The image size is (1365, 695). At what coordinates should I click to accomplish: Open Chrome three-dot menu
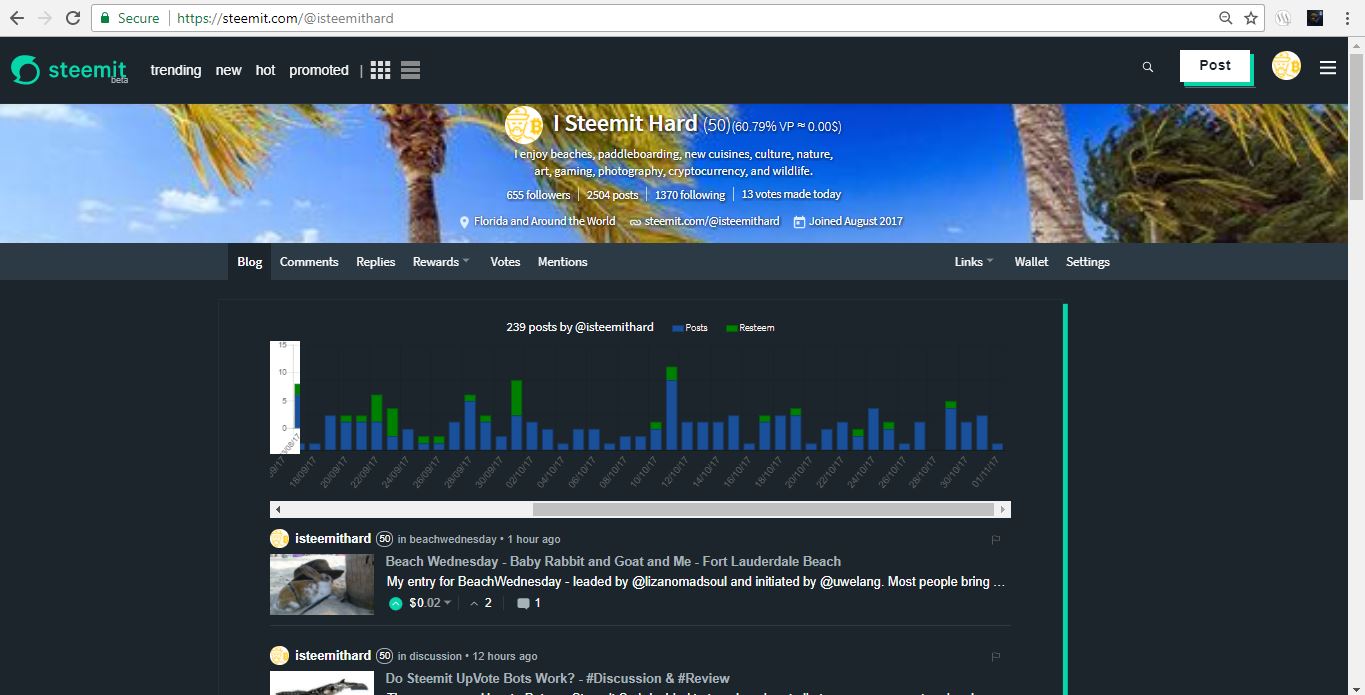coord(1349,18)
